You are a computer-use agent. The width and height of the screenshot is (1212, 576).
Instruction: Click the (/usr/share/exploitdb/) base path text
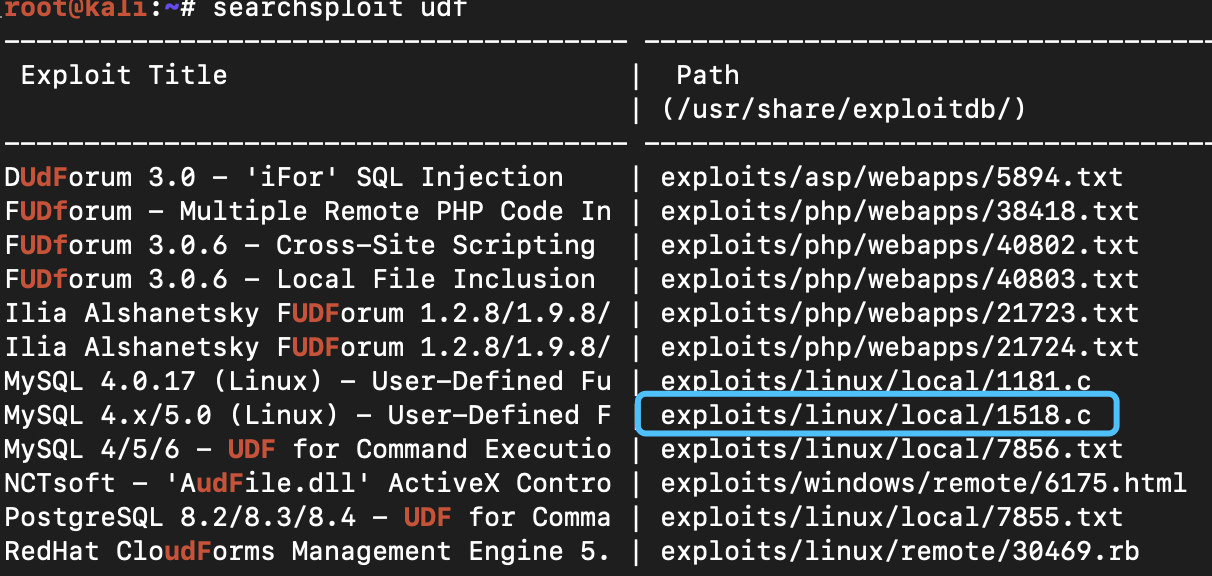click(844, 109)
